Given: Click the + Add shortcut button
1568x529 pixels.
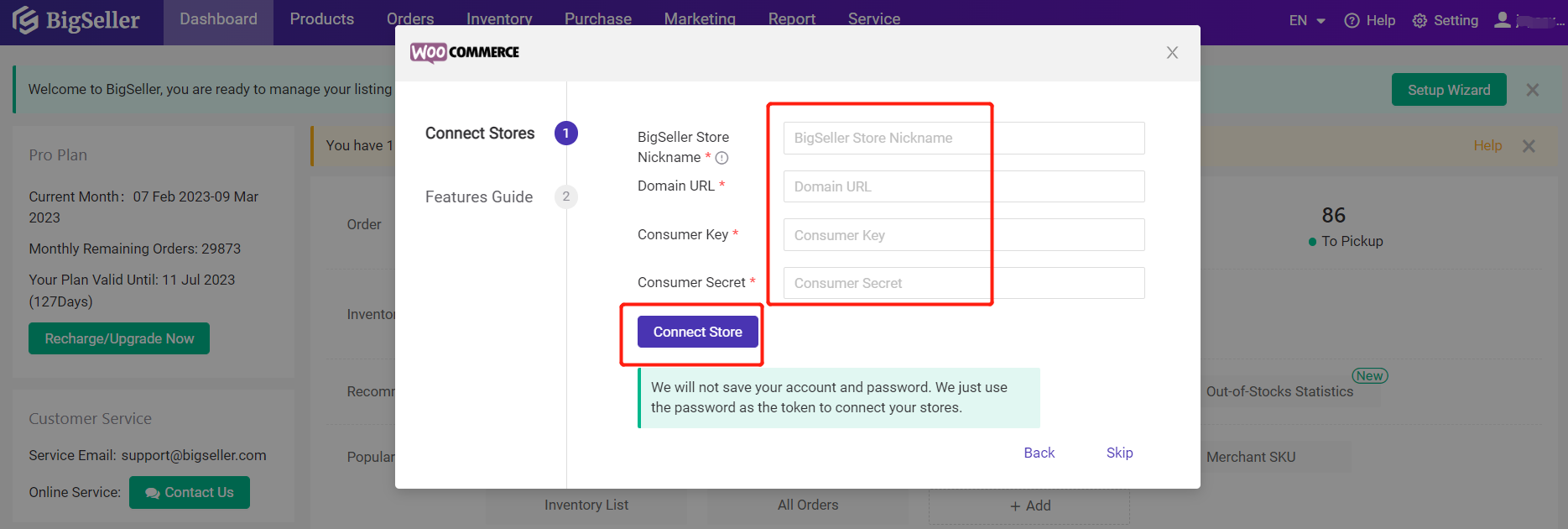Looking at the screenshot, I should point(1029,505).
